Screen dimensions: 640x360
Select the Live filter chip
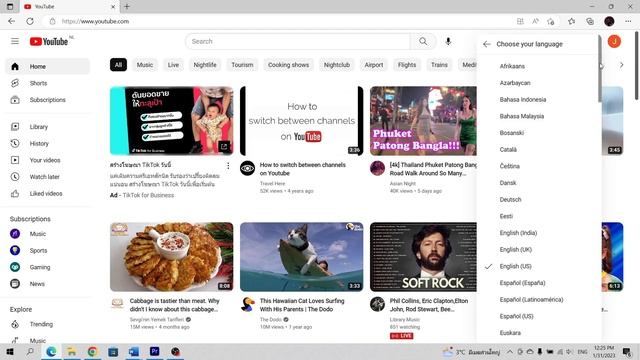(x=173, y=65)
